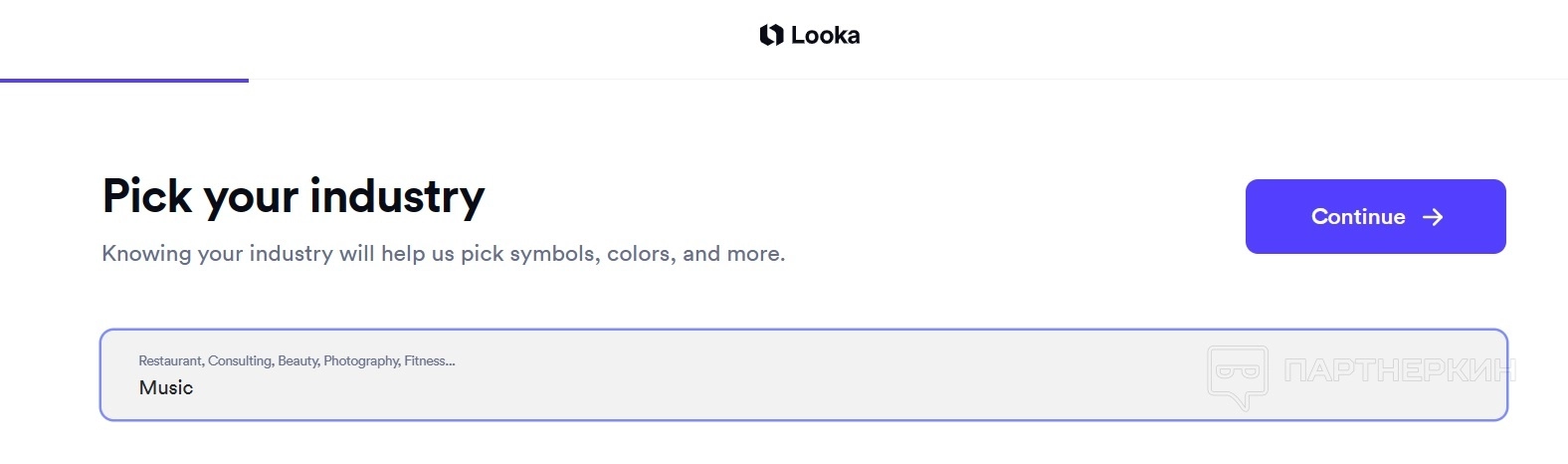
Task: Click the ПАРТНЕРКИН watermark text
Action: (x=1399, y=371)
